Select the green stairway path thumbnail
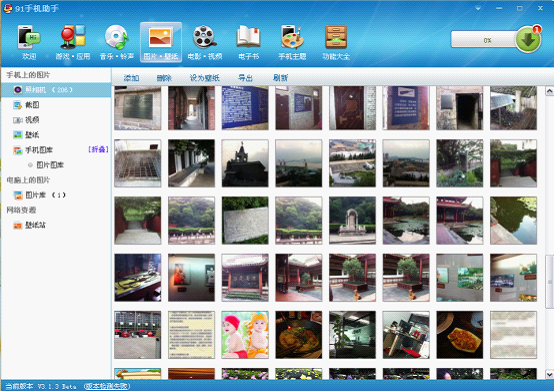 (137, 220)
